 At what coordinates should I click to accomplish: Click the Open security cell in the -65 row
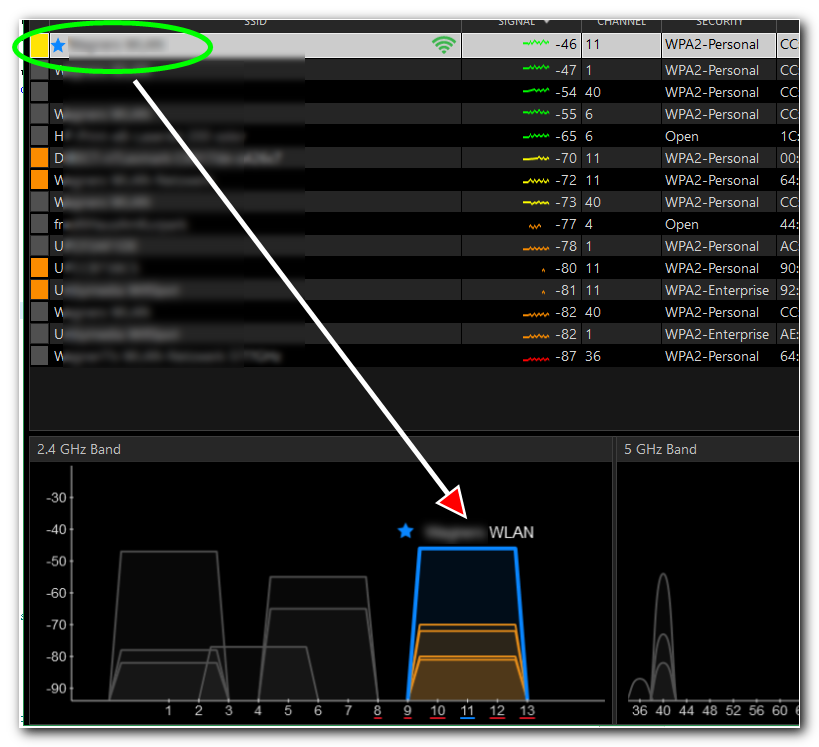(x=682, y=136)
